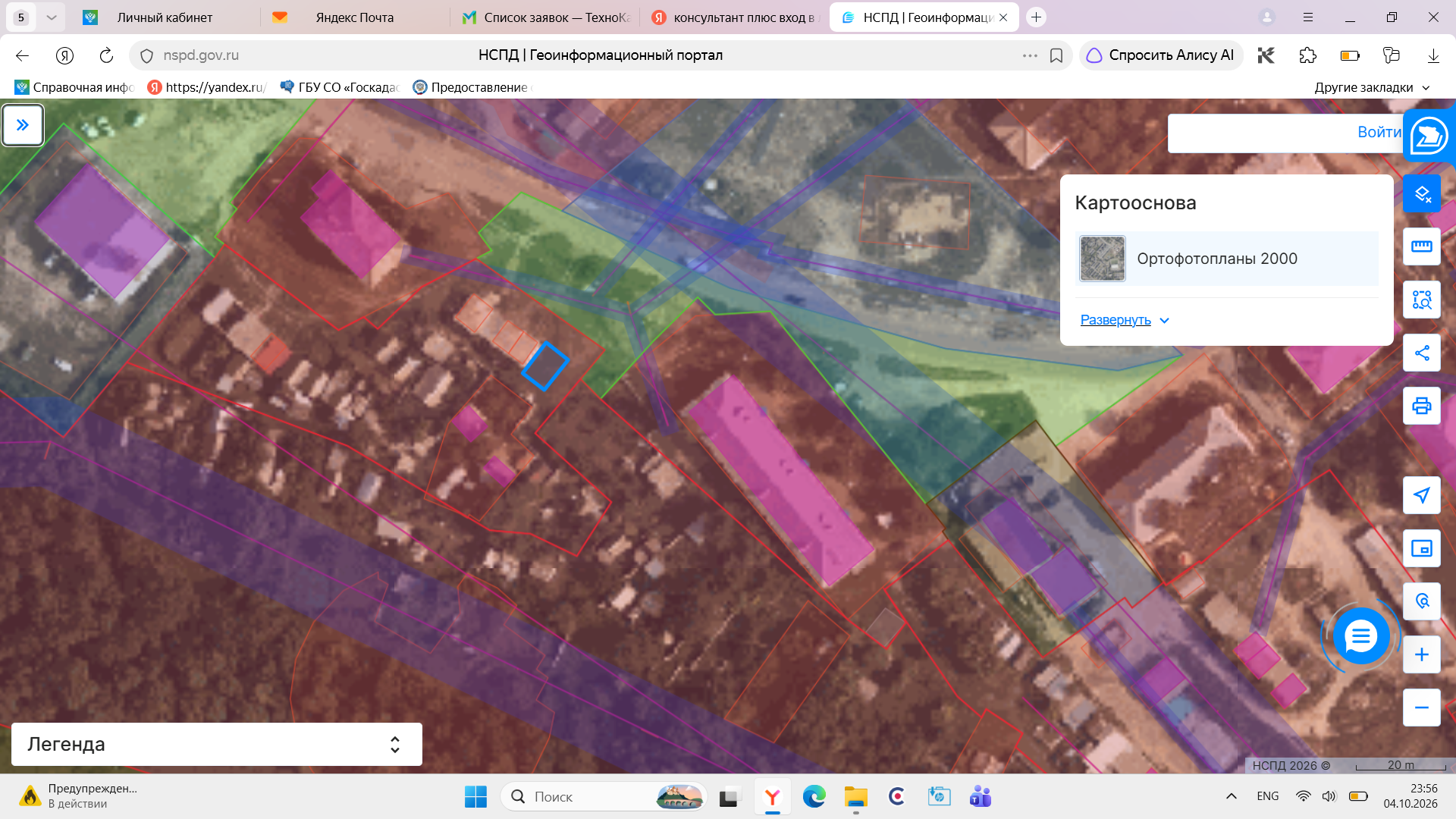This screenshot has height=819, width=1456.
Task: Open the ГБУ СО «Госкадастр» bookmark
Action: [x=340, y=87]
